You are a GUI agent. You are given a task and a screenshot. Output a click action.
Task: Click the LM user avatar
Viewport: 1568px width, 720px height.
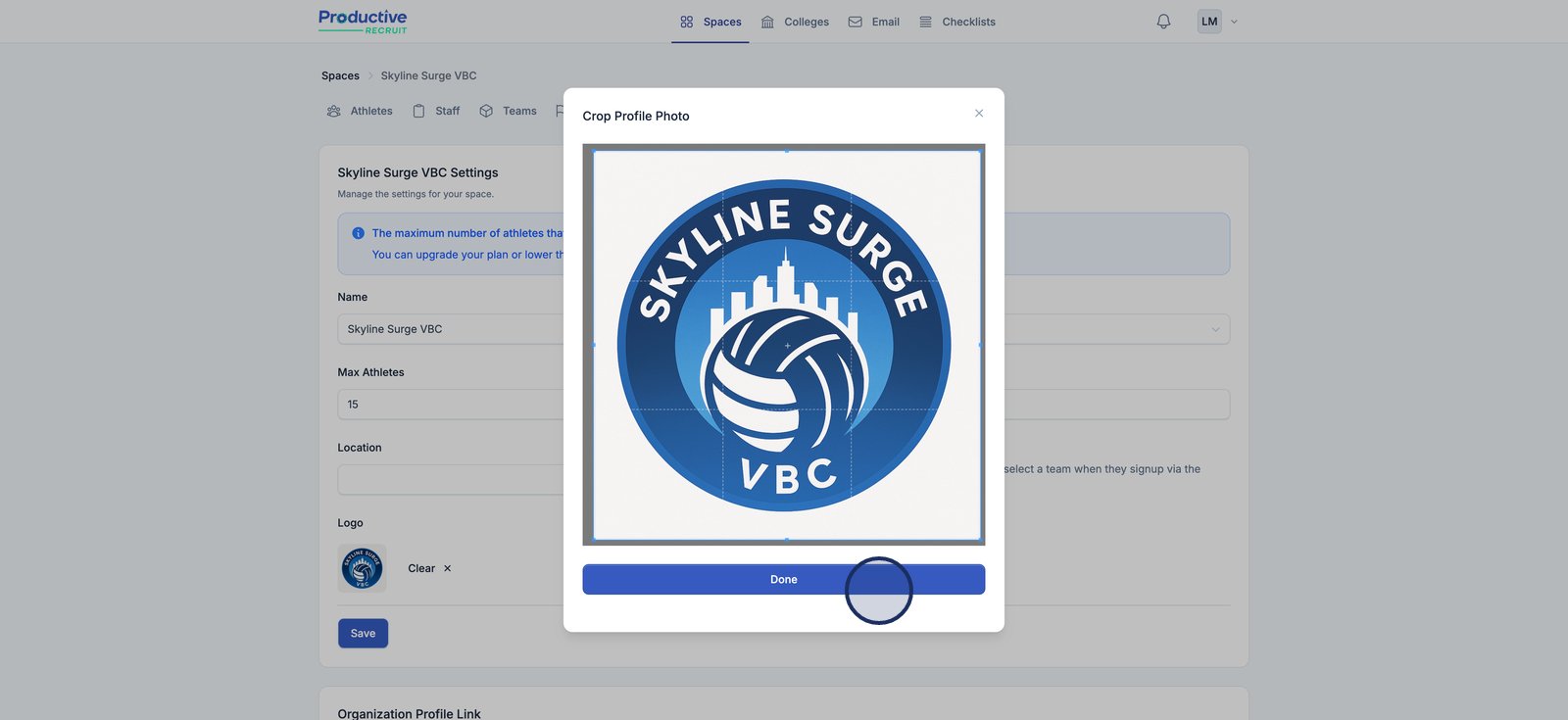1209,22
